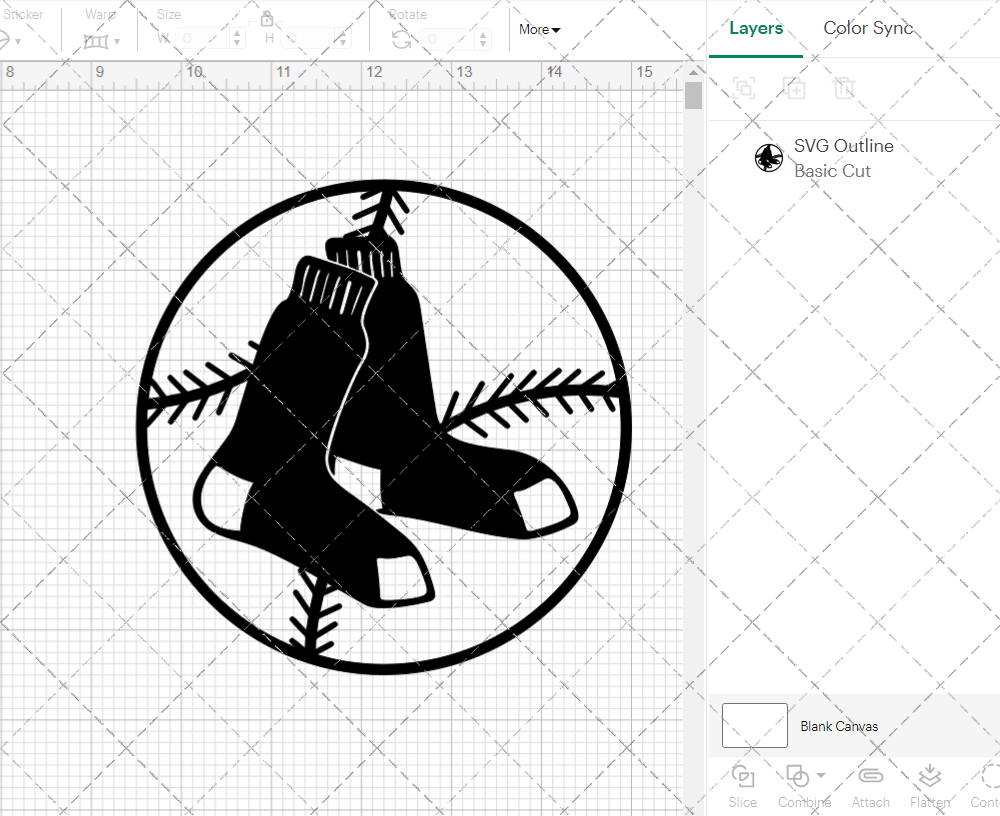Screen dimensions: 1000x816
Task: Open the More dropdown menu
Action: pos(538,30)
